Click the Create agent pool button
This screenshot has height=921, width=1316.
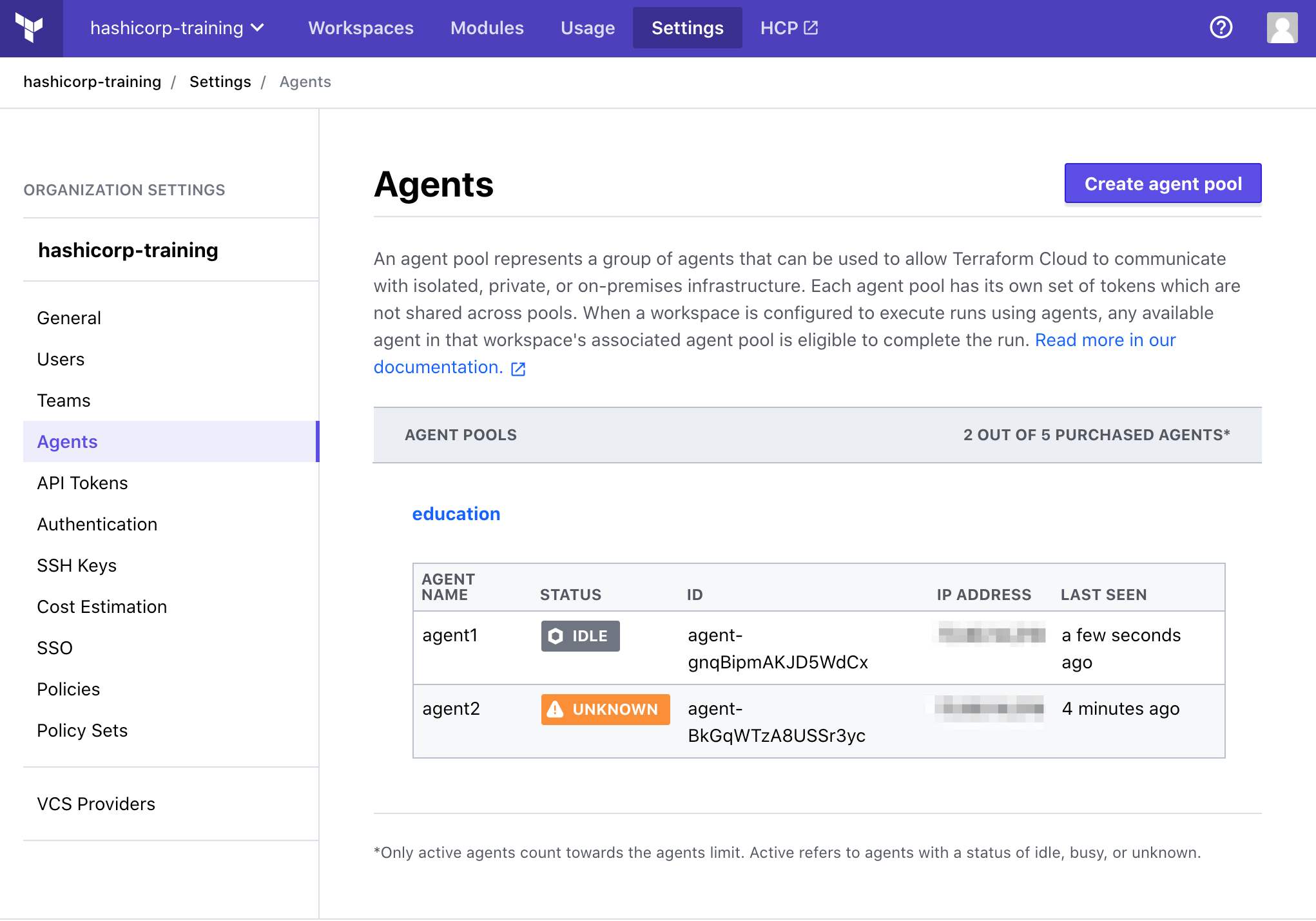point(1163,184)
